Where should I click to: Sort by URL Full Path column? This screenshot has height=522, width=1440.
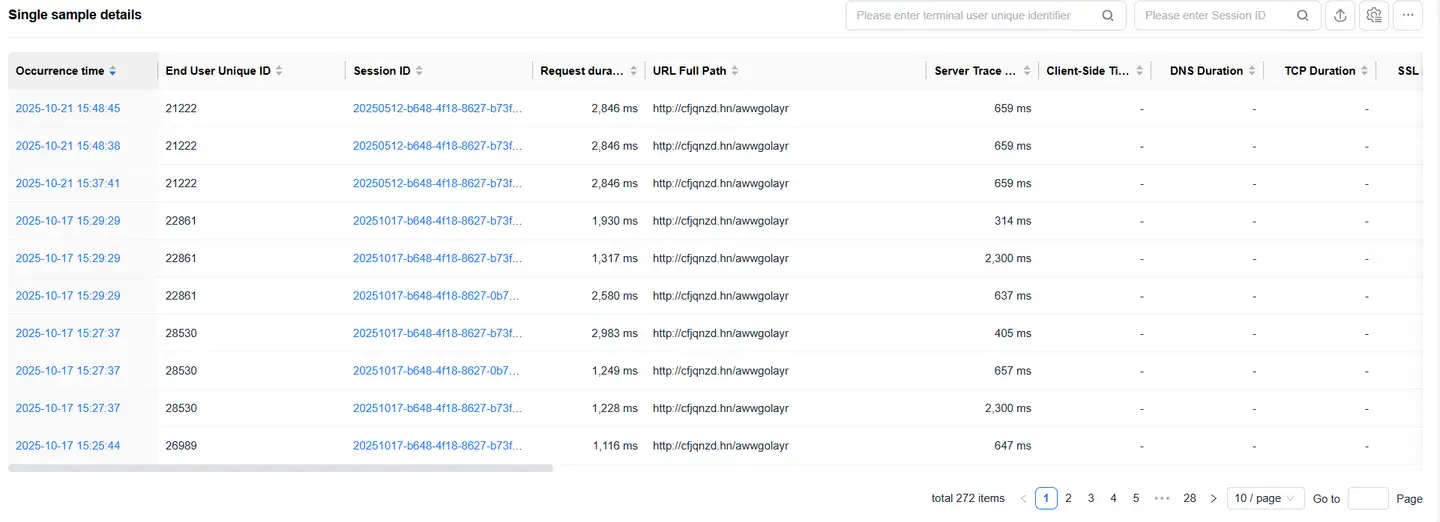click(735, 71)
